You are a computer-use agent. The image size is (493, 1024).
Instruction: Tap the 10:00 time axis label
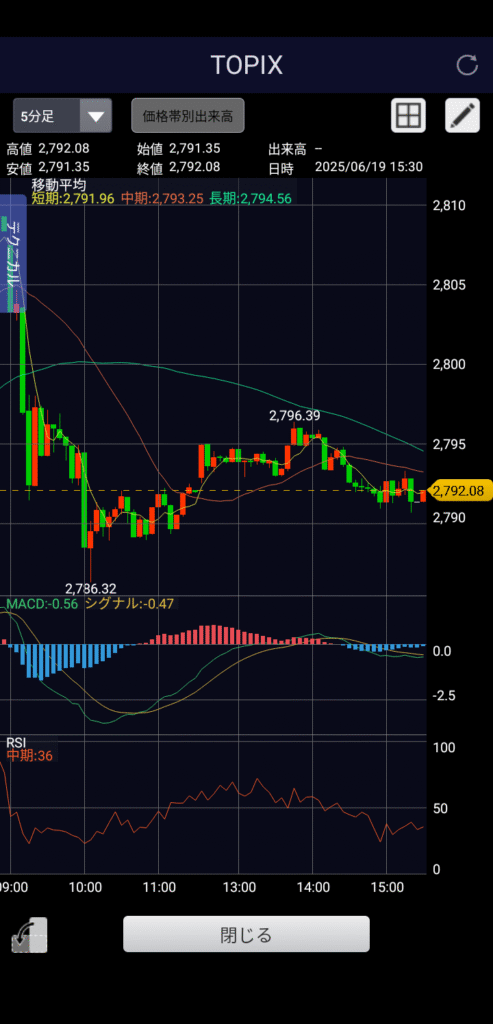tap(85, 888)
